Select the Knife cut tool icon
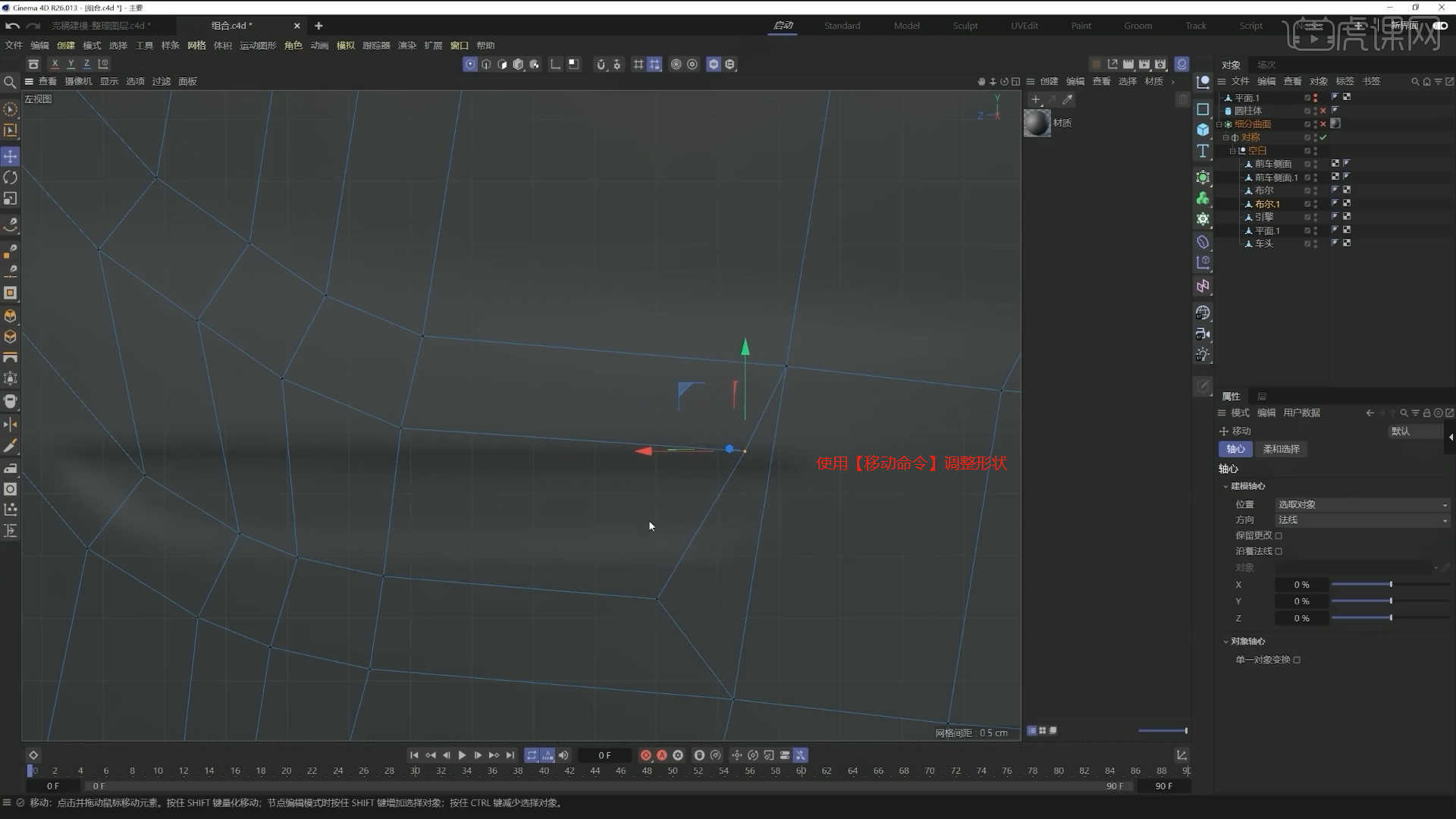Screen dimensions: 1456x819 point(11,446)
